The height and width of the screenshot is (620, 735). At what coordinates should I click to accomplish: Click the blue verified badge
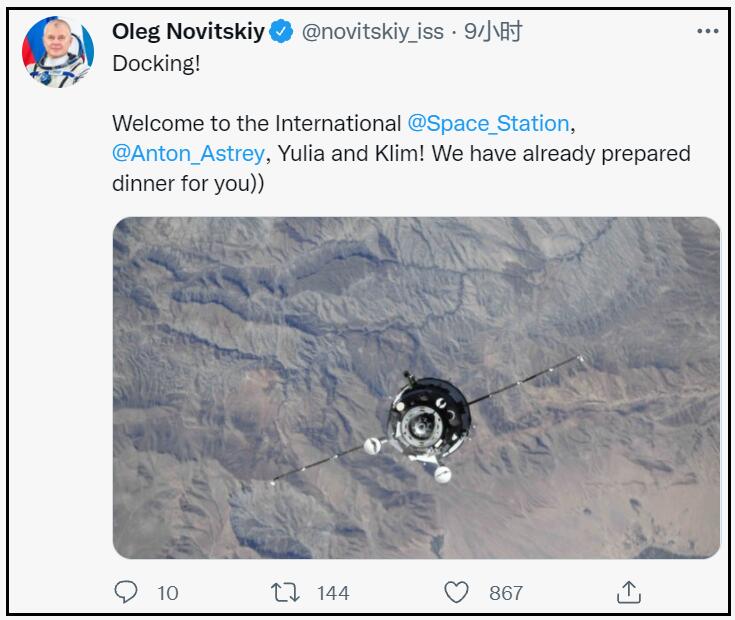tap(281, 32)
